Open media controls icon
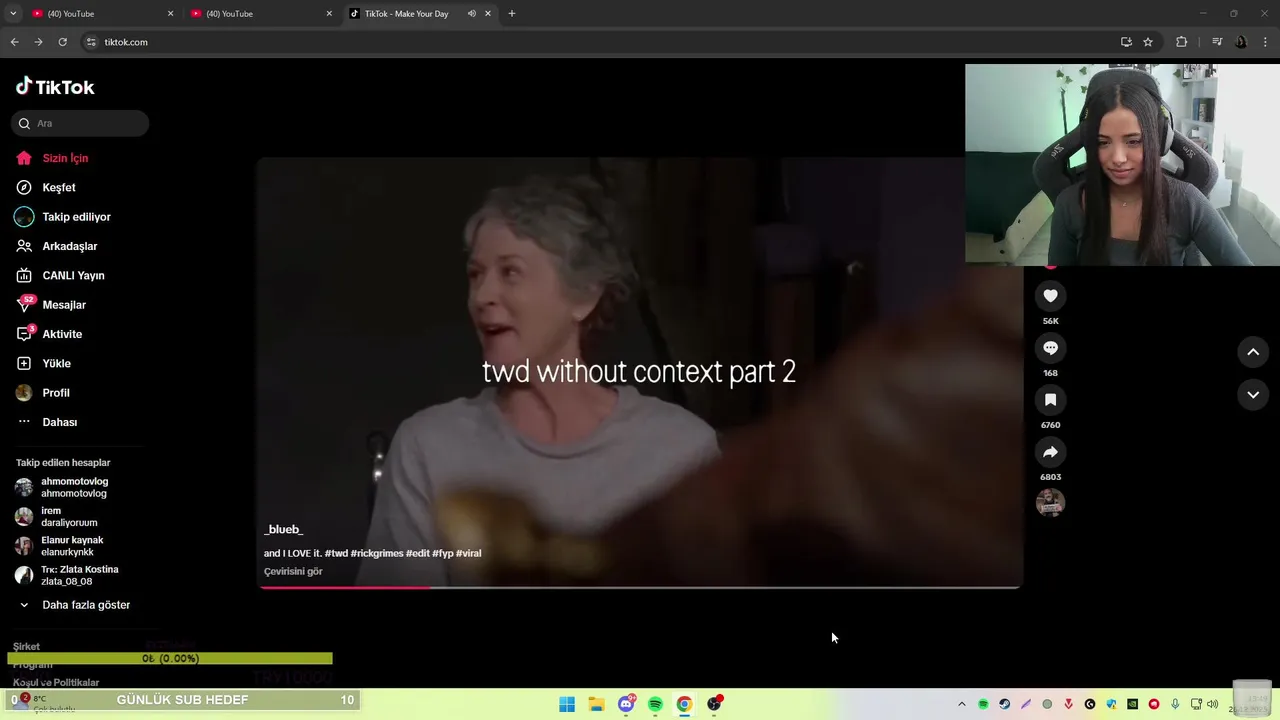 pyautogui.click(x=1217, y=42)
